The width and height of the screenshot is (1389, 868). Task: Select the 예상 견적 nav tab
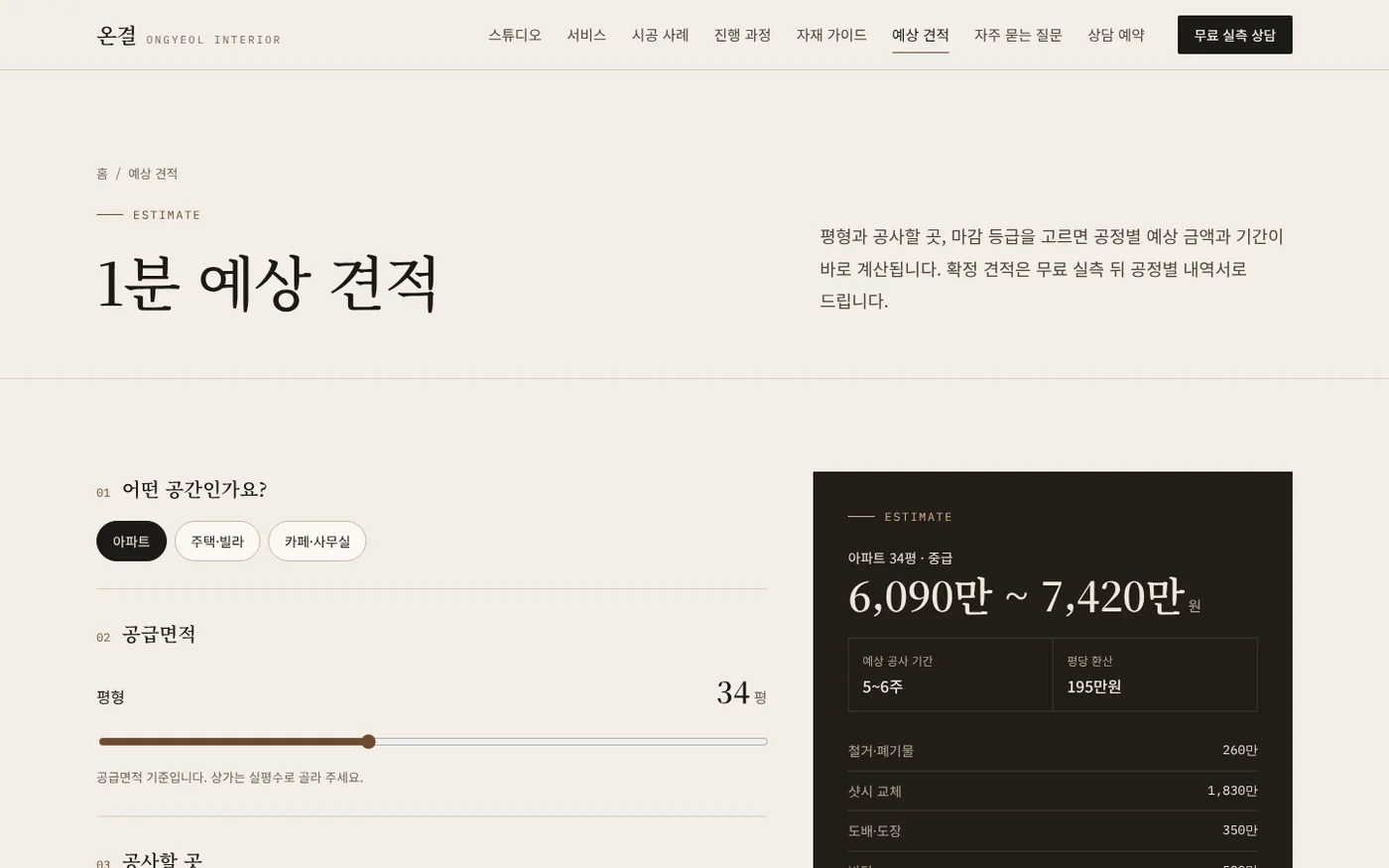(921, 35)
